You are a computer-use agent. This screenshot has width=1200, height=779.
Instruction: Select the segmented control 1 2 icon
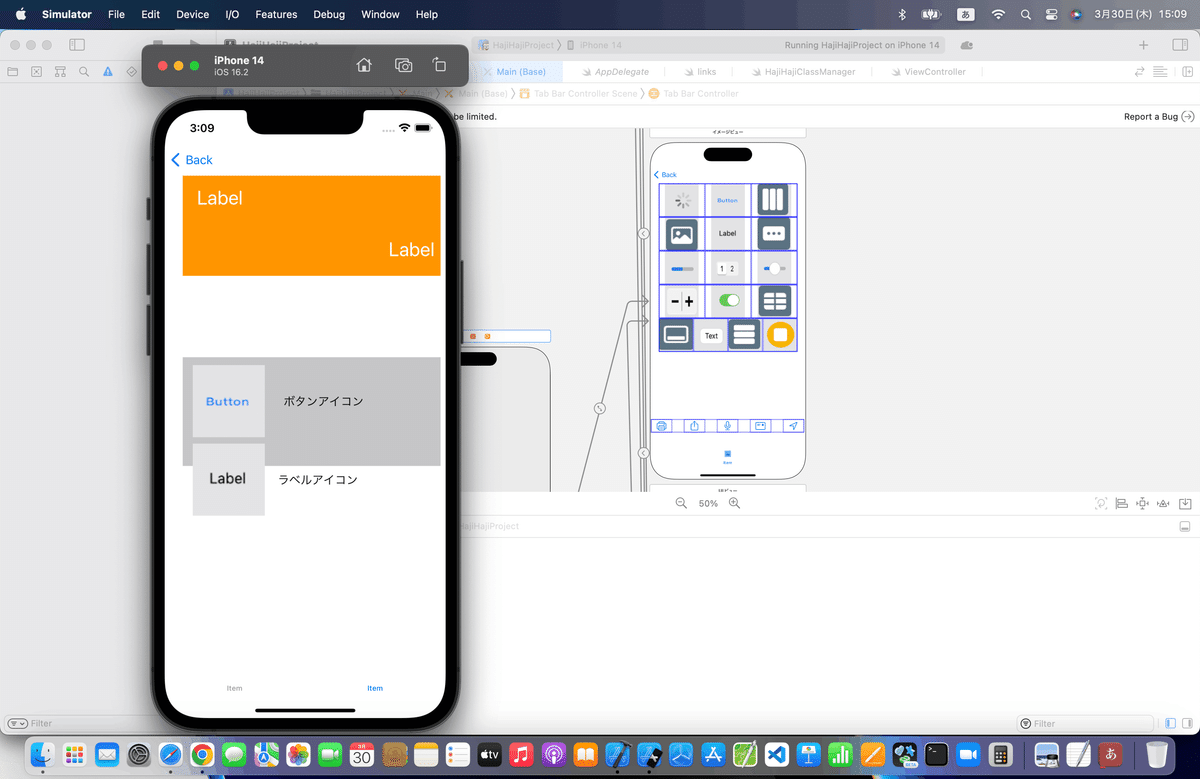(727, 268)
